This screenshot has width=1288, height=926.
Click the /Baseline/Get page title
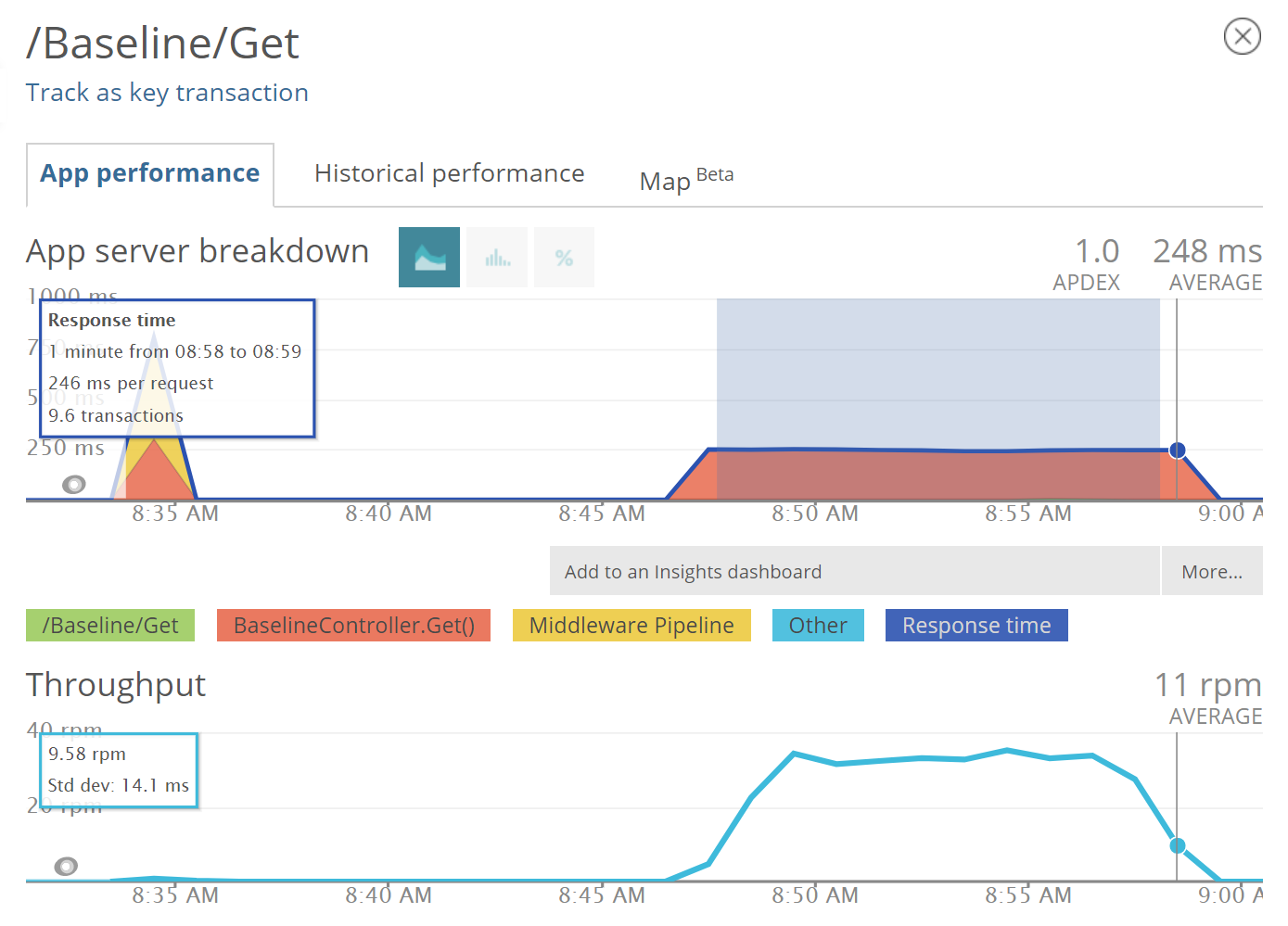[x=162, y=44]
